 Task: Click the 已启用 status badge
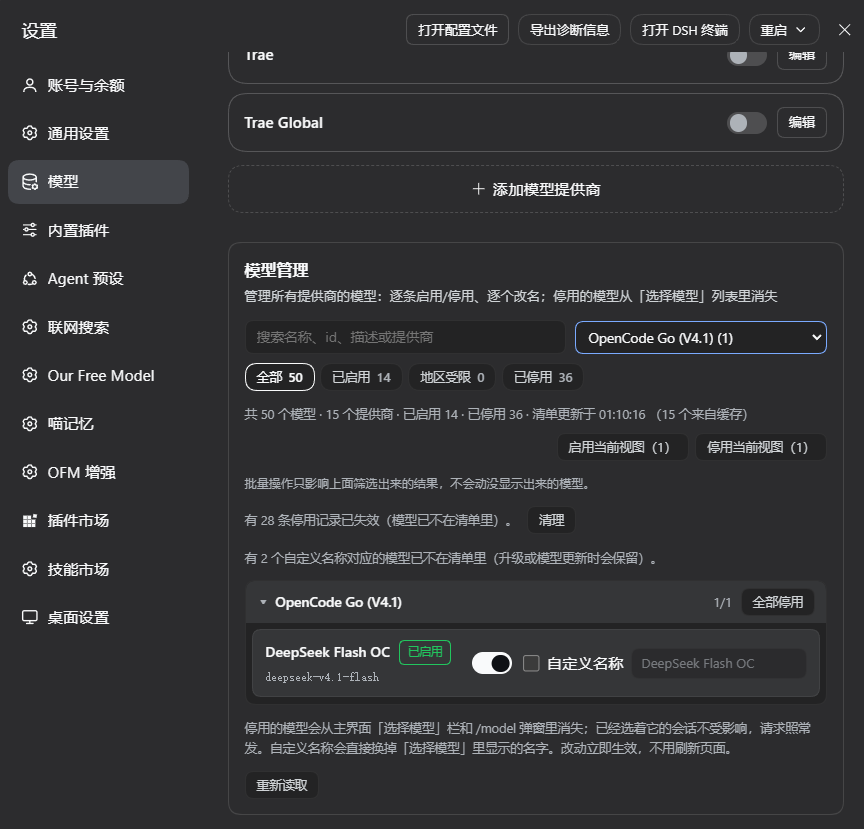point(425,652)
